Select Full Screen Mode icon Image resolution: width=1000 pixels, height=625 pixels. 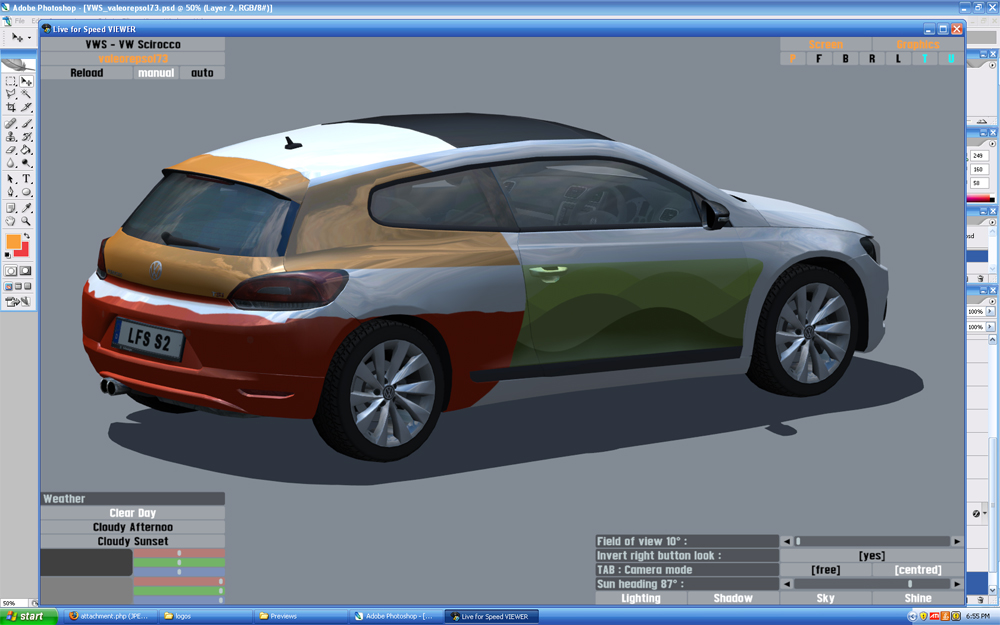coord(27,286)
